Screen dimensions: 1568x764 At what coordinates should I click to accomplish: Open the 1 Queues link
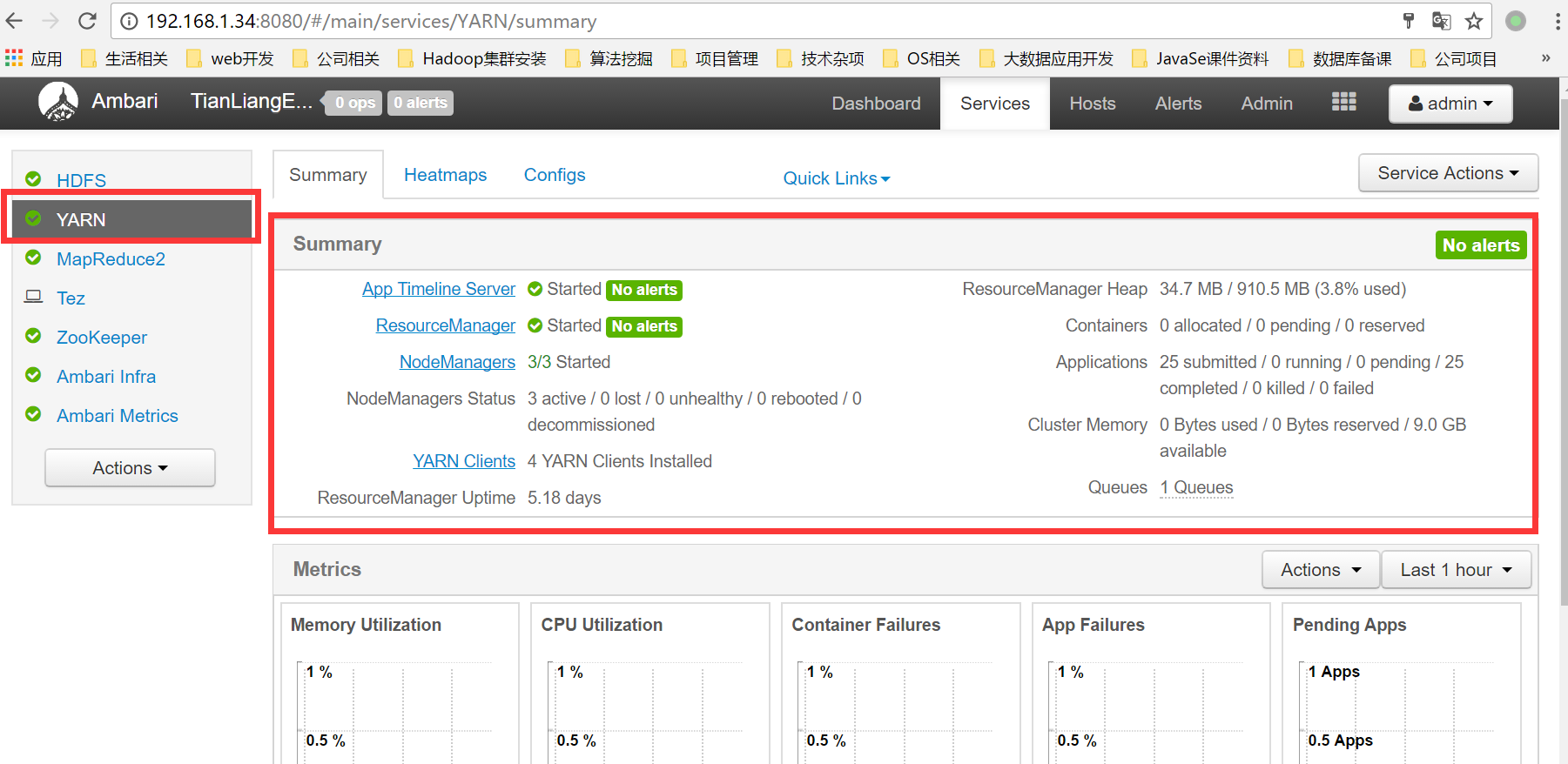(1196, 487)
